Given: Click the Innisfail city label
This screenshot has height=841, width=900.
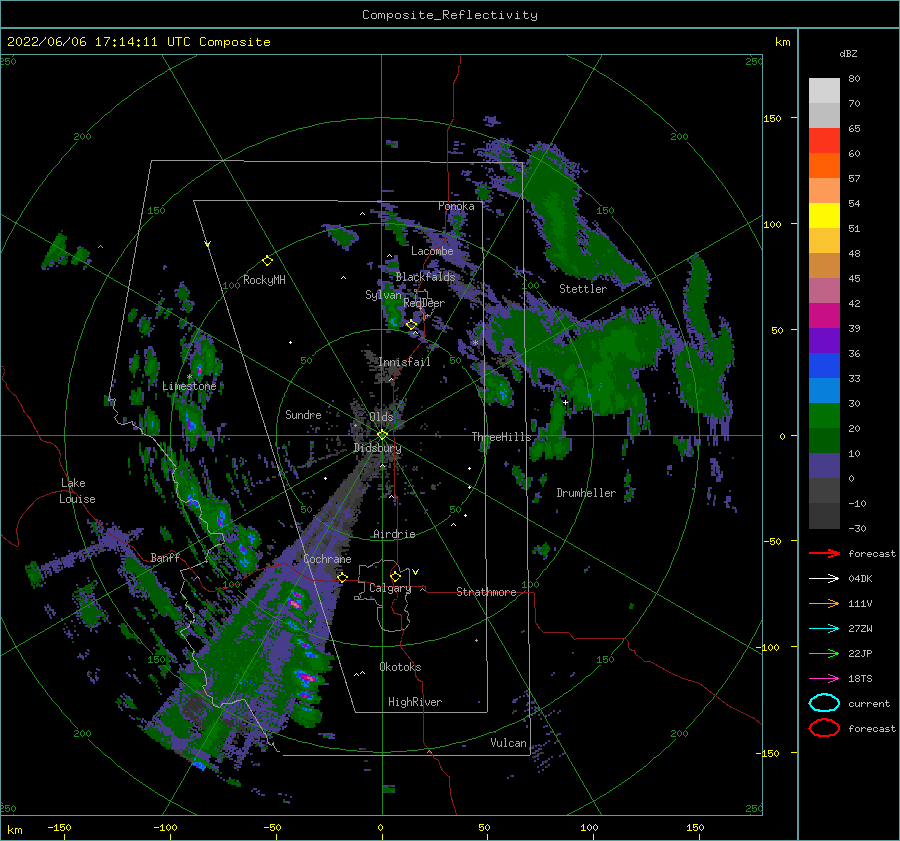Looking at the screenshot, I should (x=404, y=362).
